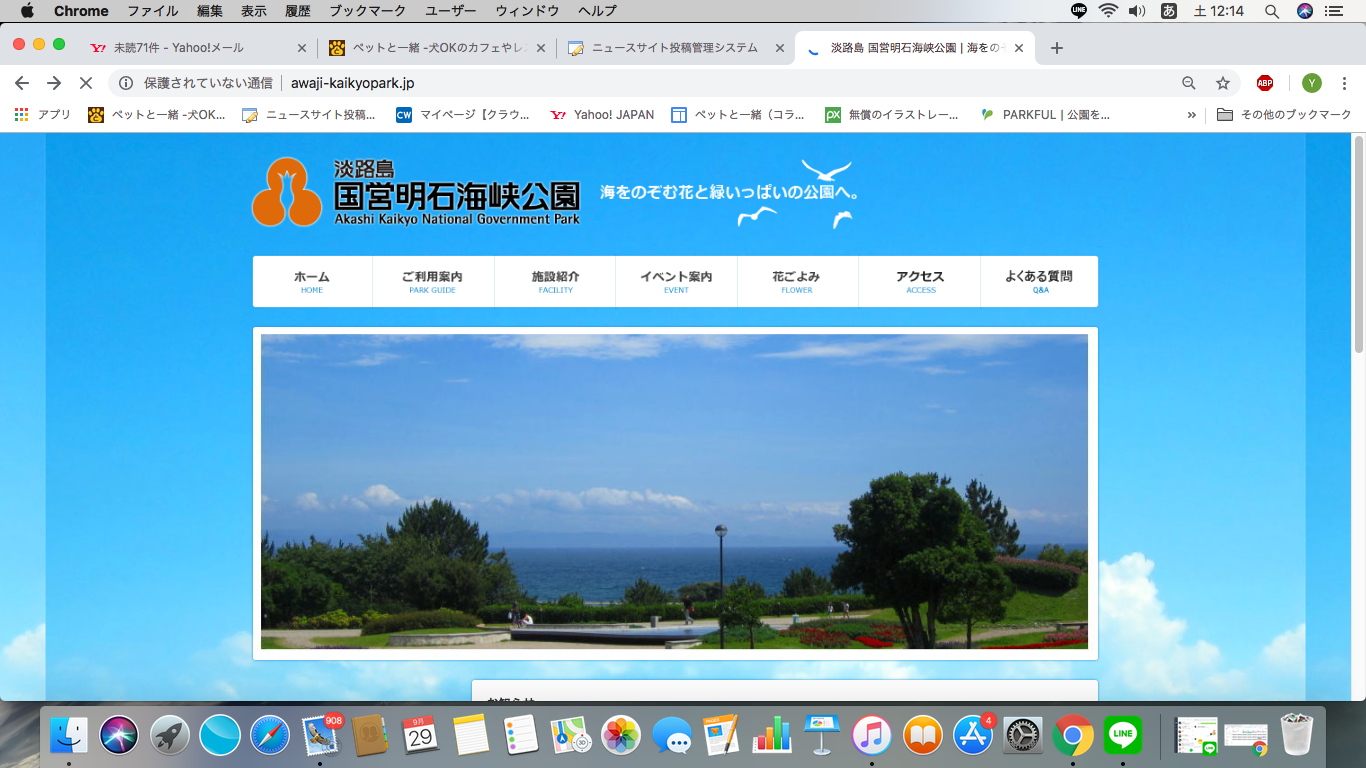Open アクセス ACCESS link
The height and width of the screenshot is (768, 1366).
[920, 282]
